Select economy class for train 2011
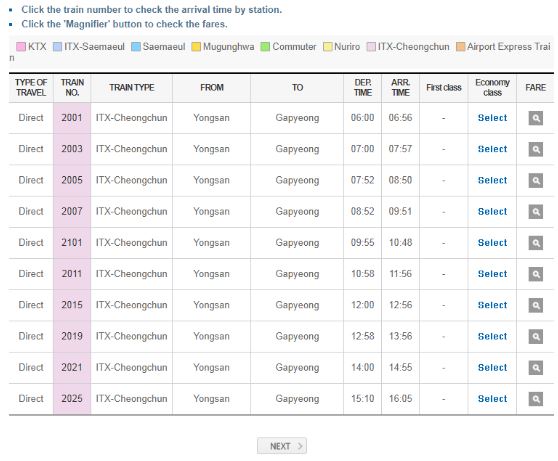558x461 pixels. click(x=492, y=274)
